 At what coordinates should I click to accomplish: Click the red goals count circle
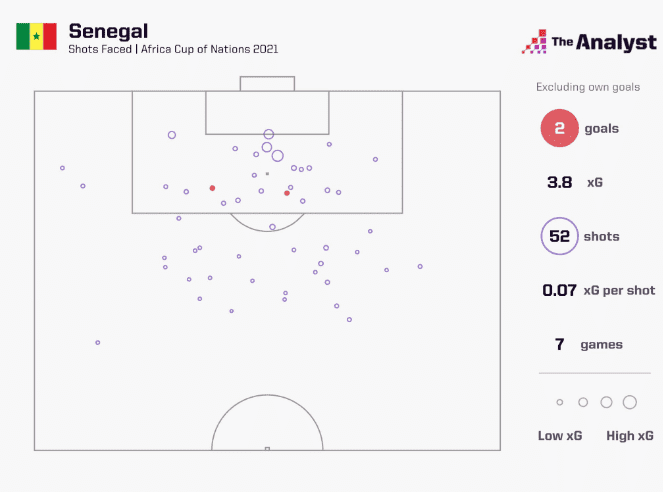560,128
